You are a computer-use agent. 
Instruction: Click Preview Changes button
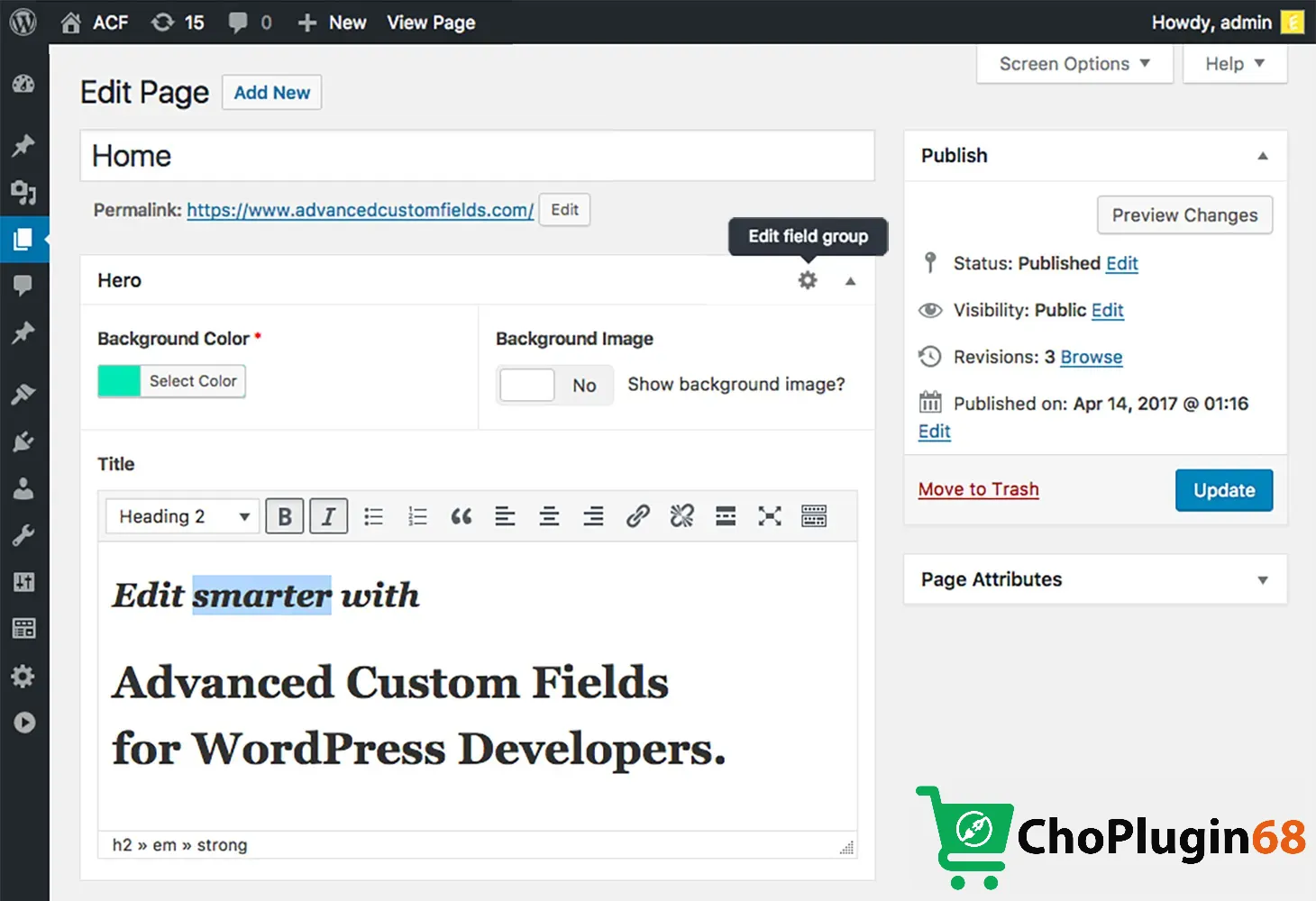(1184, 215)
